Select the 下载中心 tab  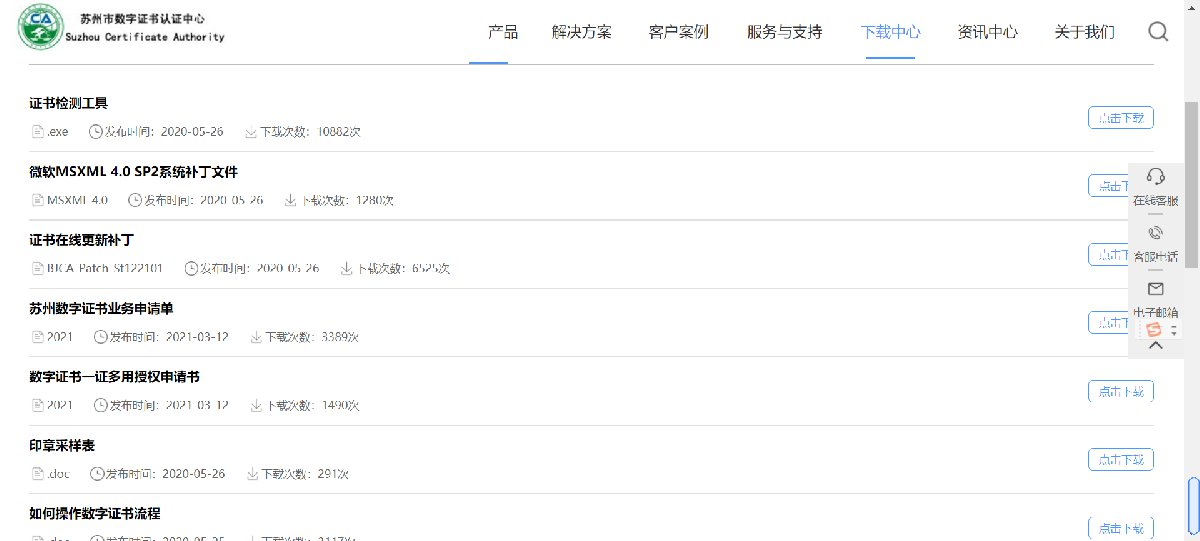[890, 32]
